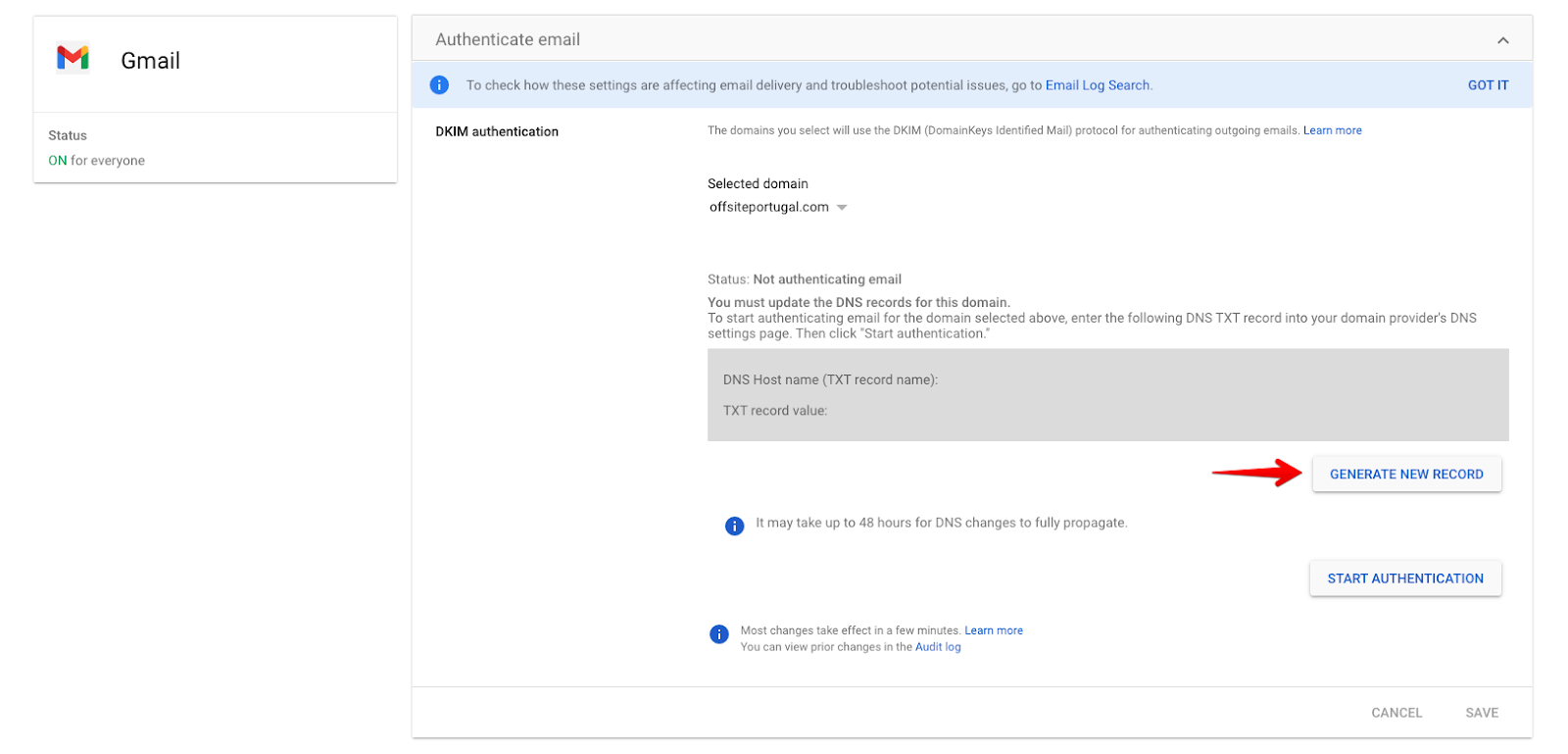Open the Email Log Search link
Viewport: 1568px width, 754px height.
pos(1097,85)
